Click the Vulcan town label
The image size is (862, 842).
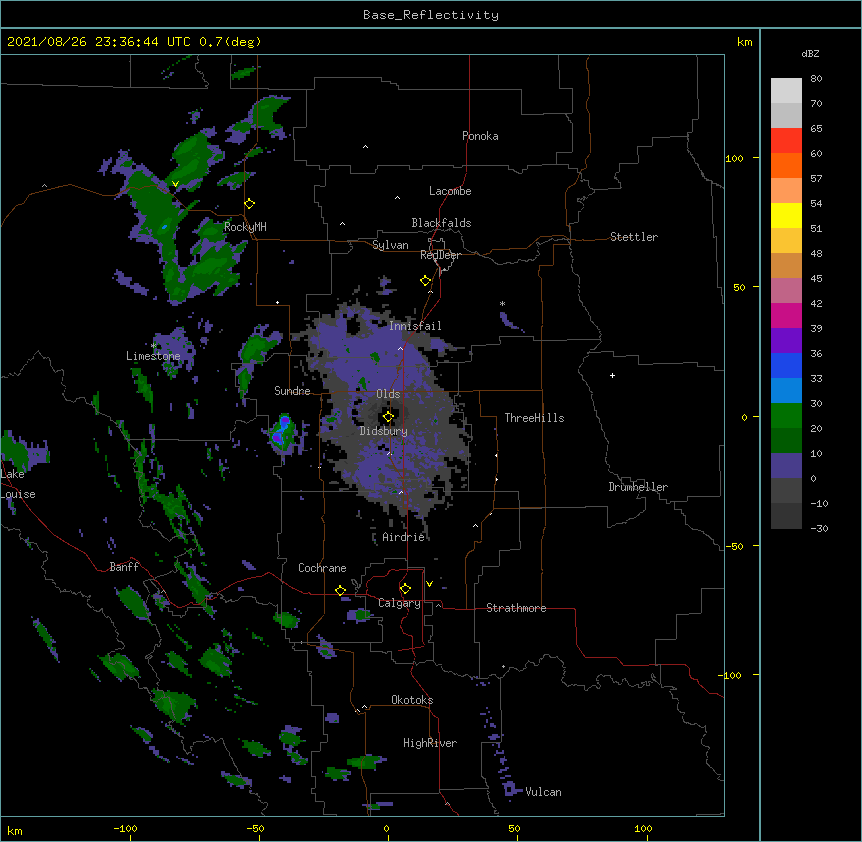click(543, 792)
